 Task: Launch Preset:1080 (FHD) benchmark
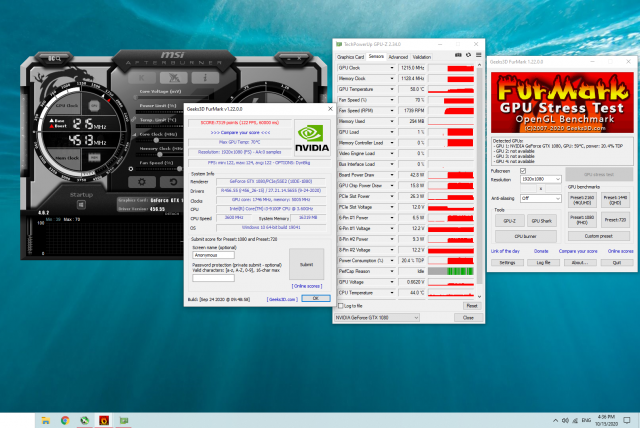[582, 220]
